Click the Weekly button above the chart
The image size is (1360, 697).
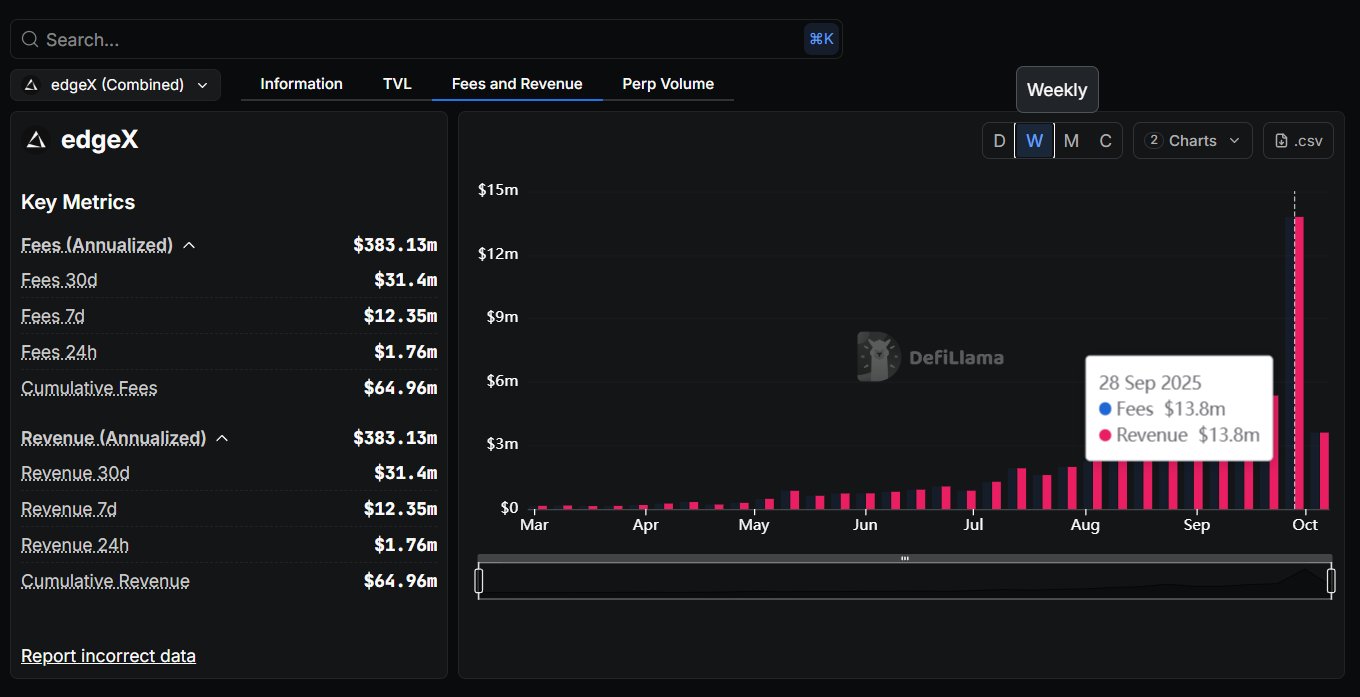point(1057,89)
